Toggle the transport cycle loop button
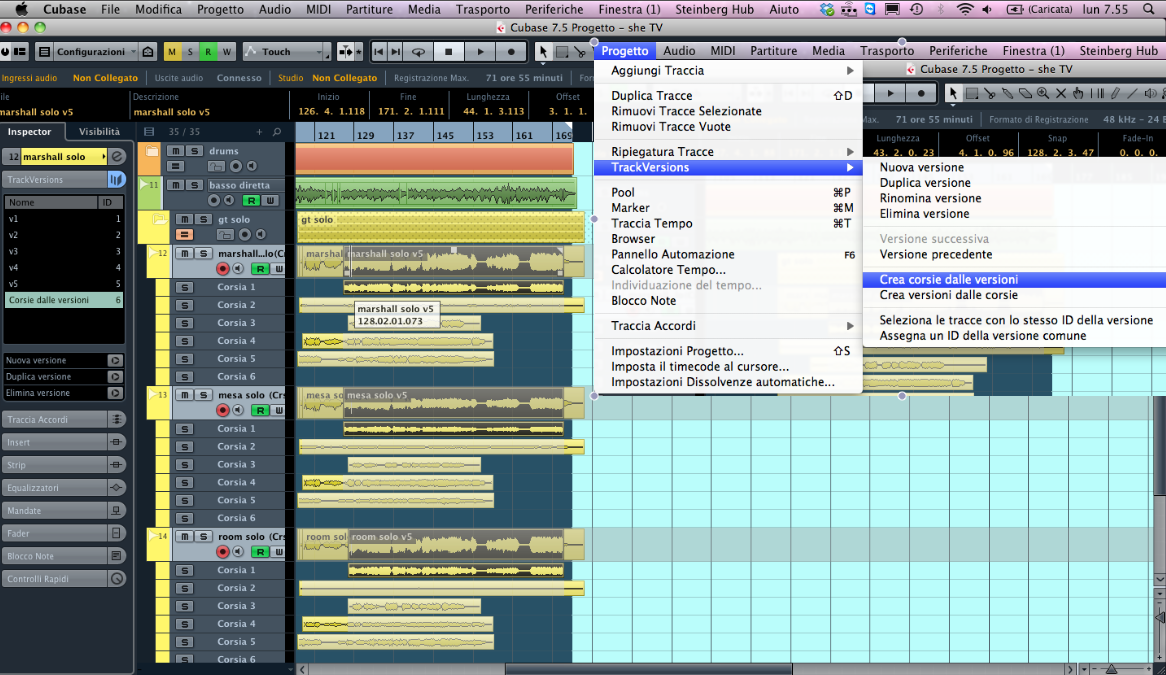This screenshot has width=1166, height=675. [419, 51]
